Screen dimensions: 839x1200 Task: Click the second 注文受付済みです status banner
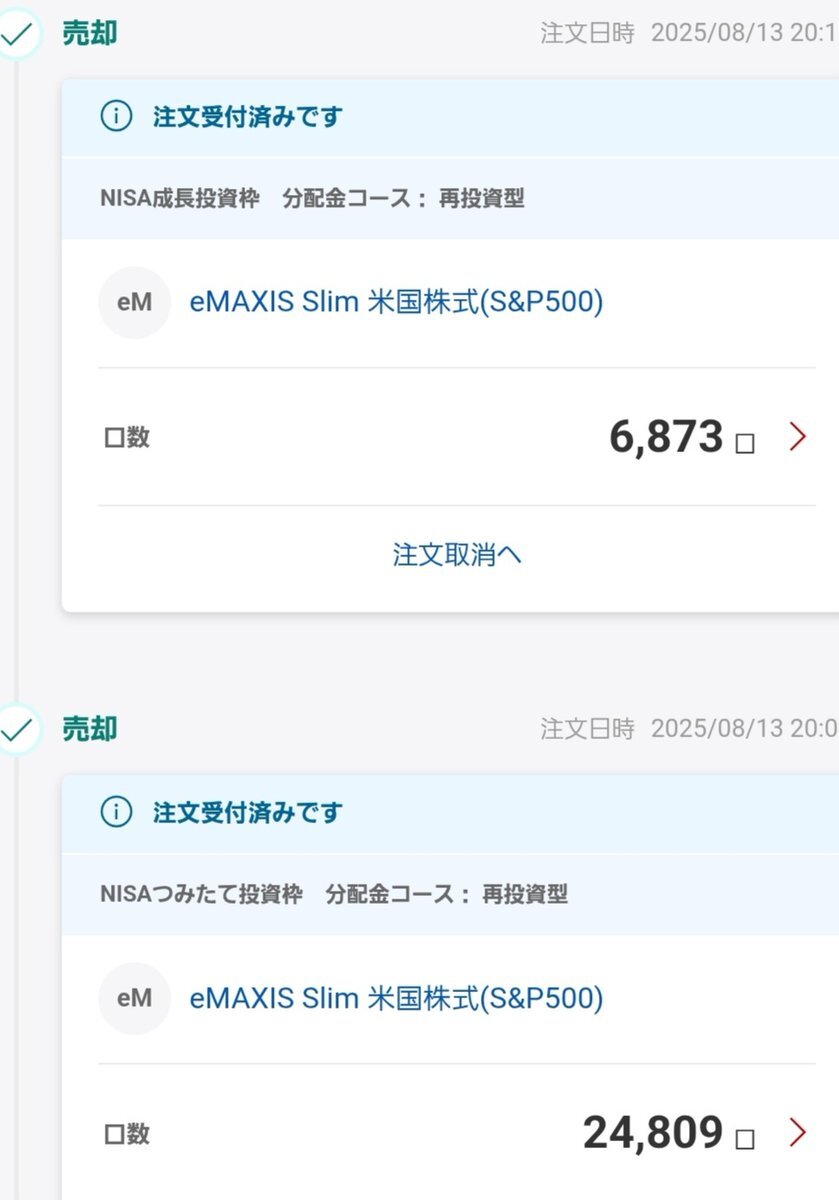[450, 813]
